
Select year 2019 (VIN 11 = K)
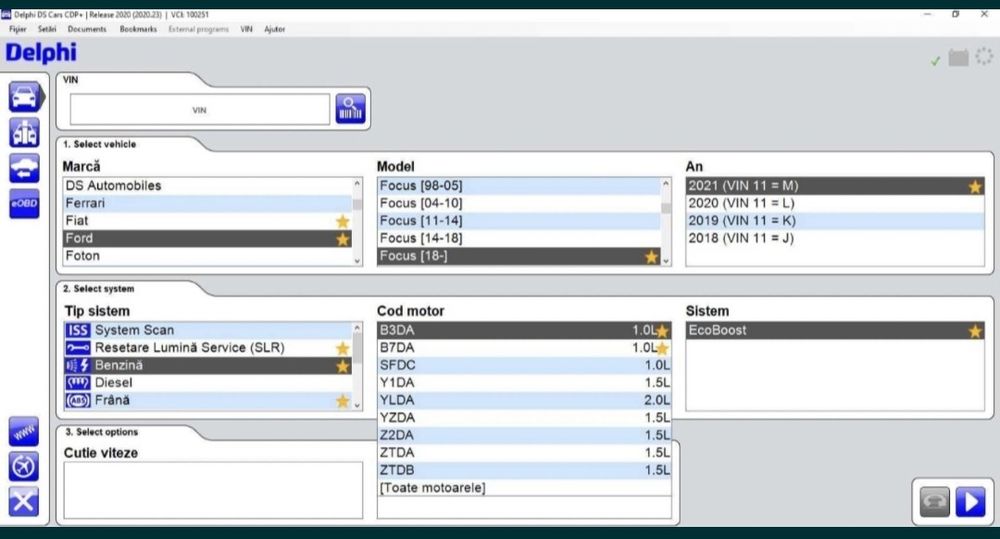(835, 221)
